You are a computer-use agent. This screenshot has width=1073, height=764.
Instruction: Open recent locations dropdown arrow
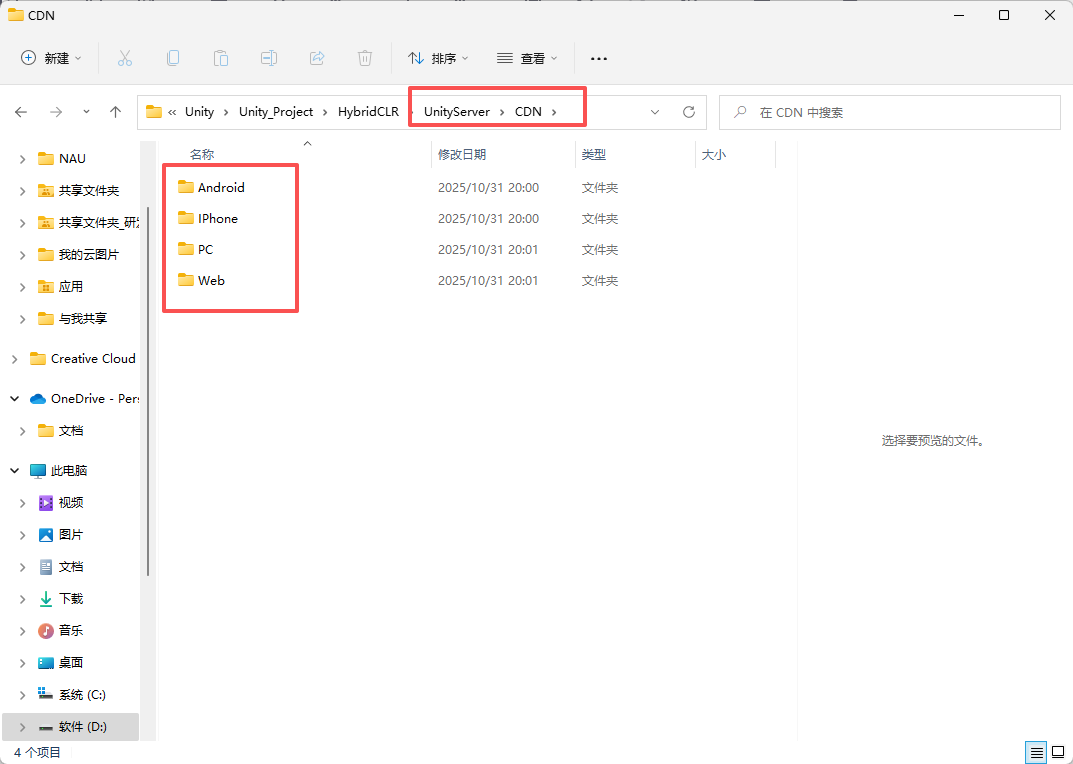tap(86, 112)
